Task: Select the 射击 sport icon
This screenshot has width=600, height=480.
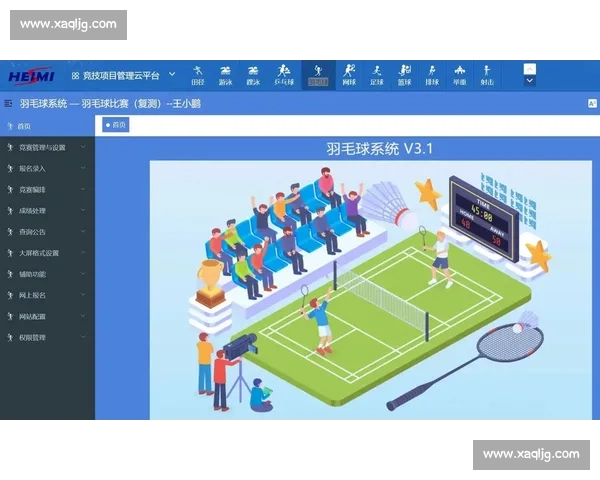Action: [x=486, y=74]
